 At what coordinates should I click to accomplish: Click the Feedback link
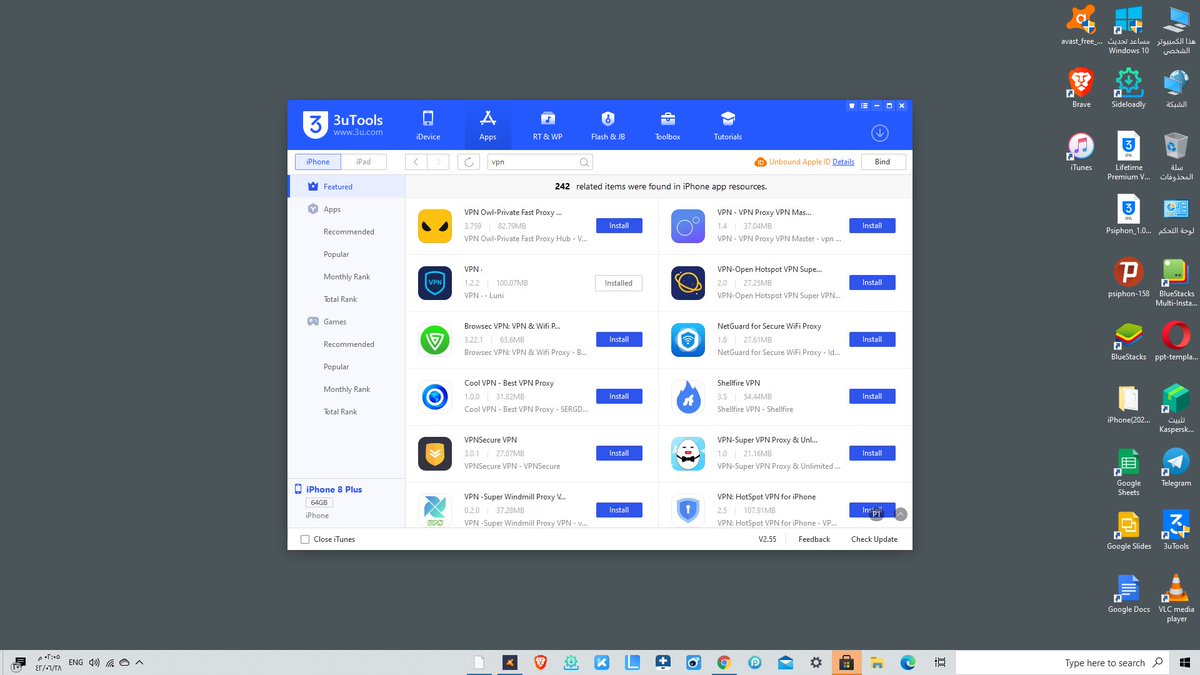click(x=814, y=540)
